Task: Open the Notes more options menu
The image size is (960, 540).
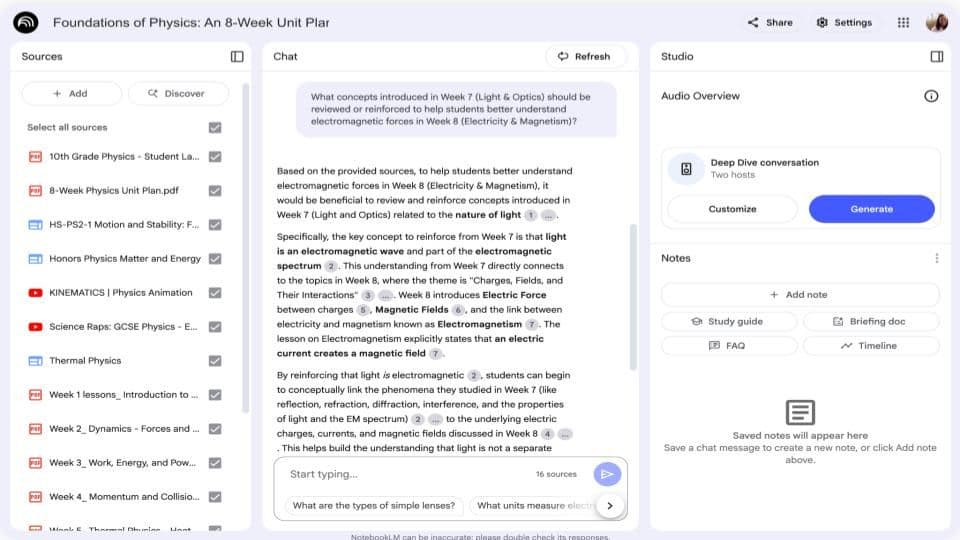Action: 936,258
